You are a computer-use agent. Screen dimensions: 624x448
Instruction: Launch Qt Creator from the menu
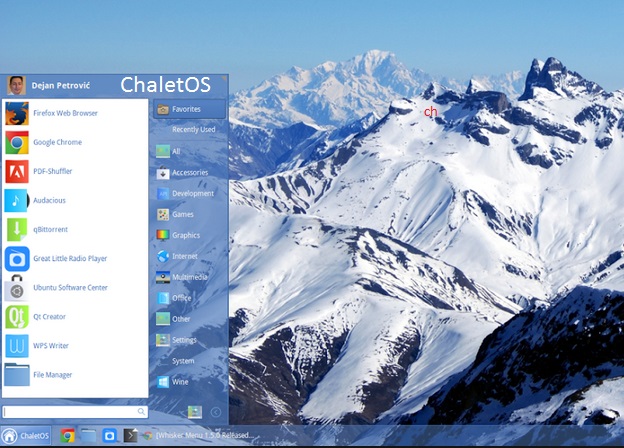(75, 317)
